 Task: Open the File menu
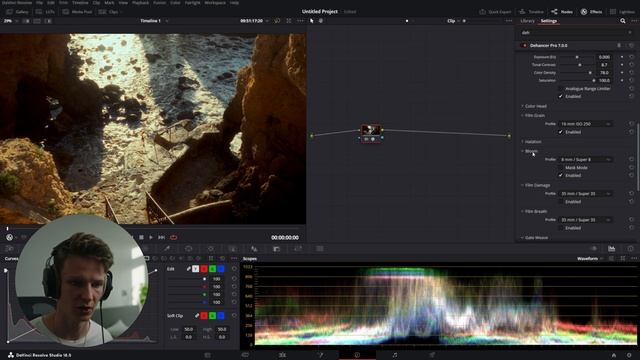[x=39, y=3]
